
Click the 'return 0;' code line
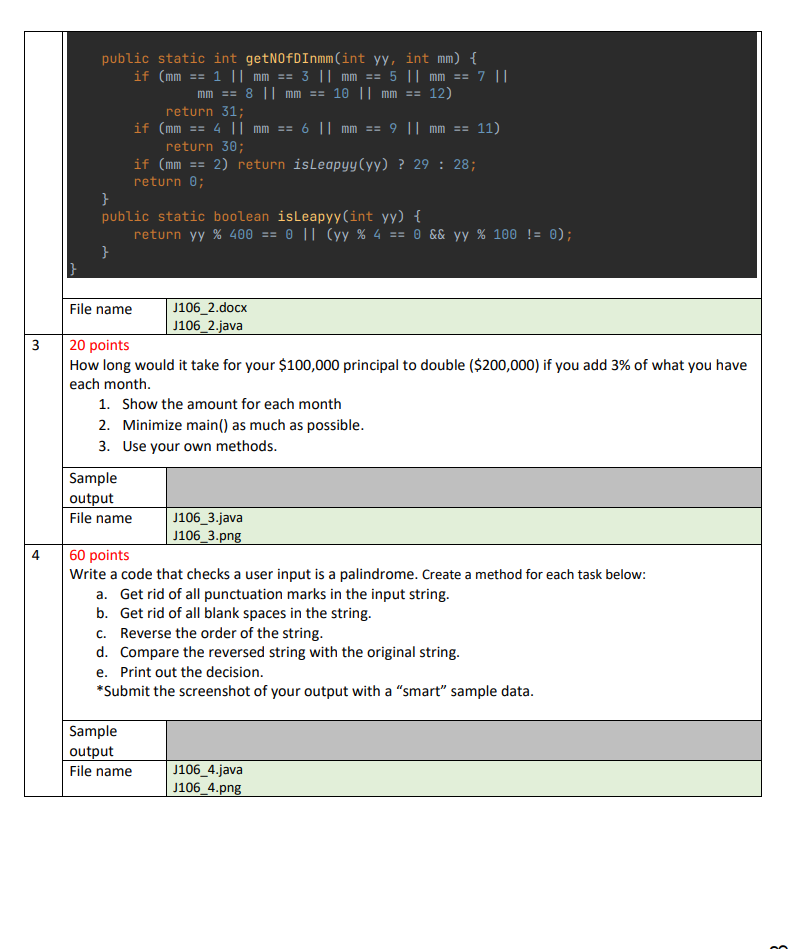(x=169, y=182)
